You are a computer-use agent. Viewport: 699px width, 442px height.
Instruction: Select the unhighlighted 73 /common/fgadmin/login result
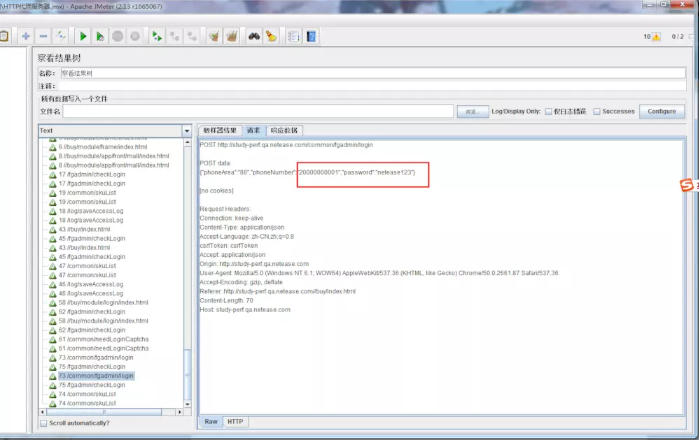coord(96,358)
